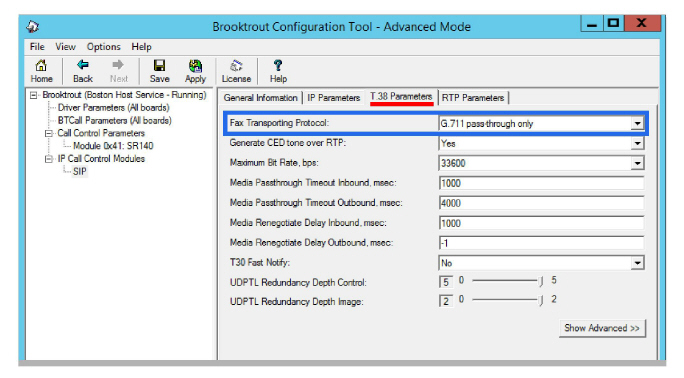Select IP Call Control Modules tree label

[x=101, y=159]
